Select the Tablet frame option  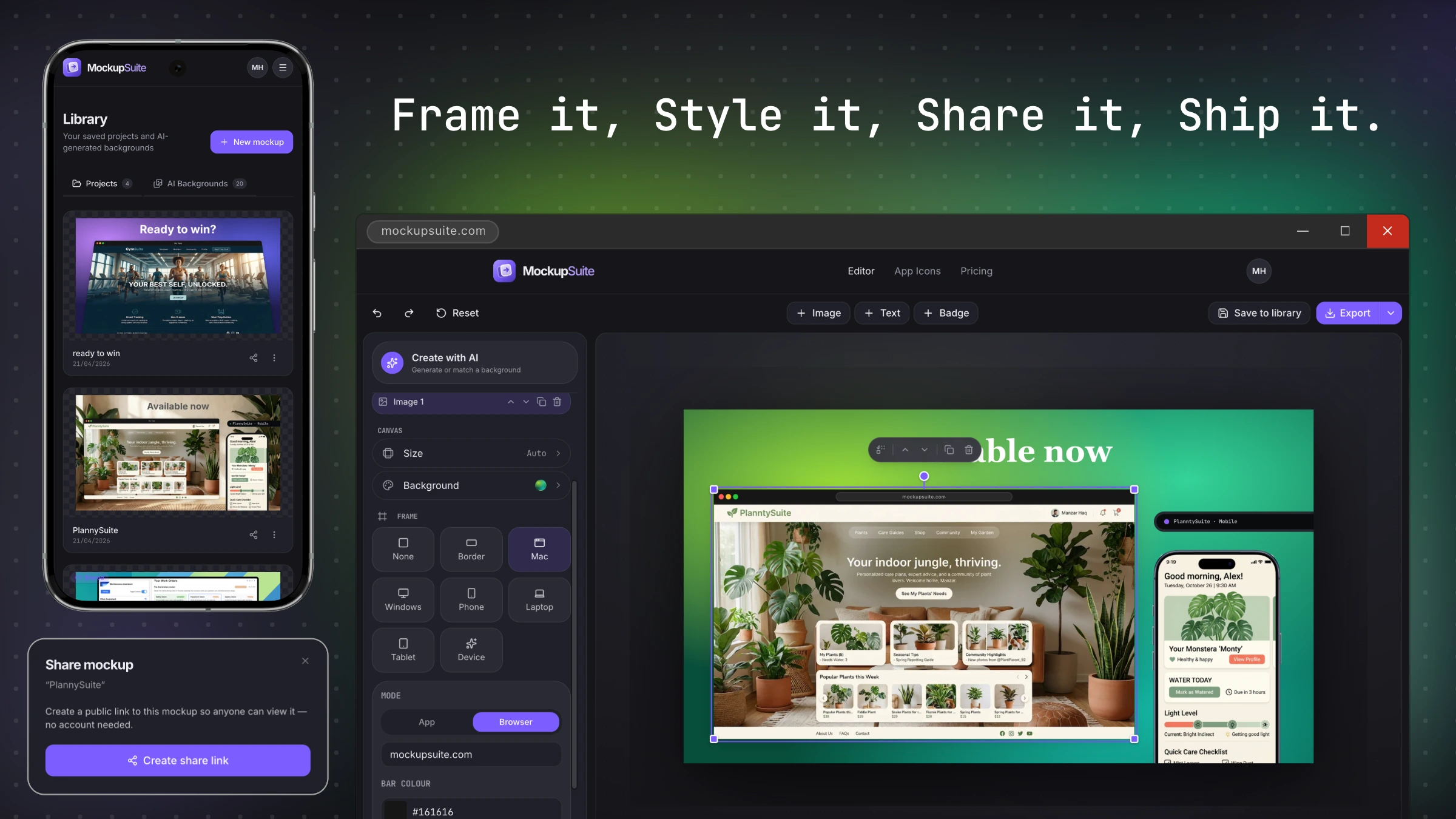pyautogui.click(x=403, y=650)
